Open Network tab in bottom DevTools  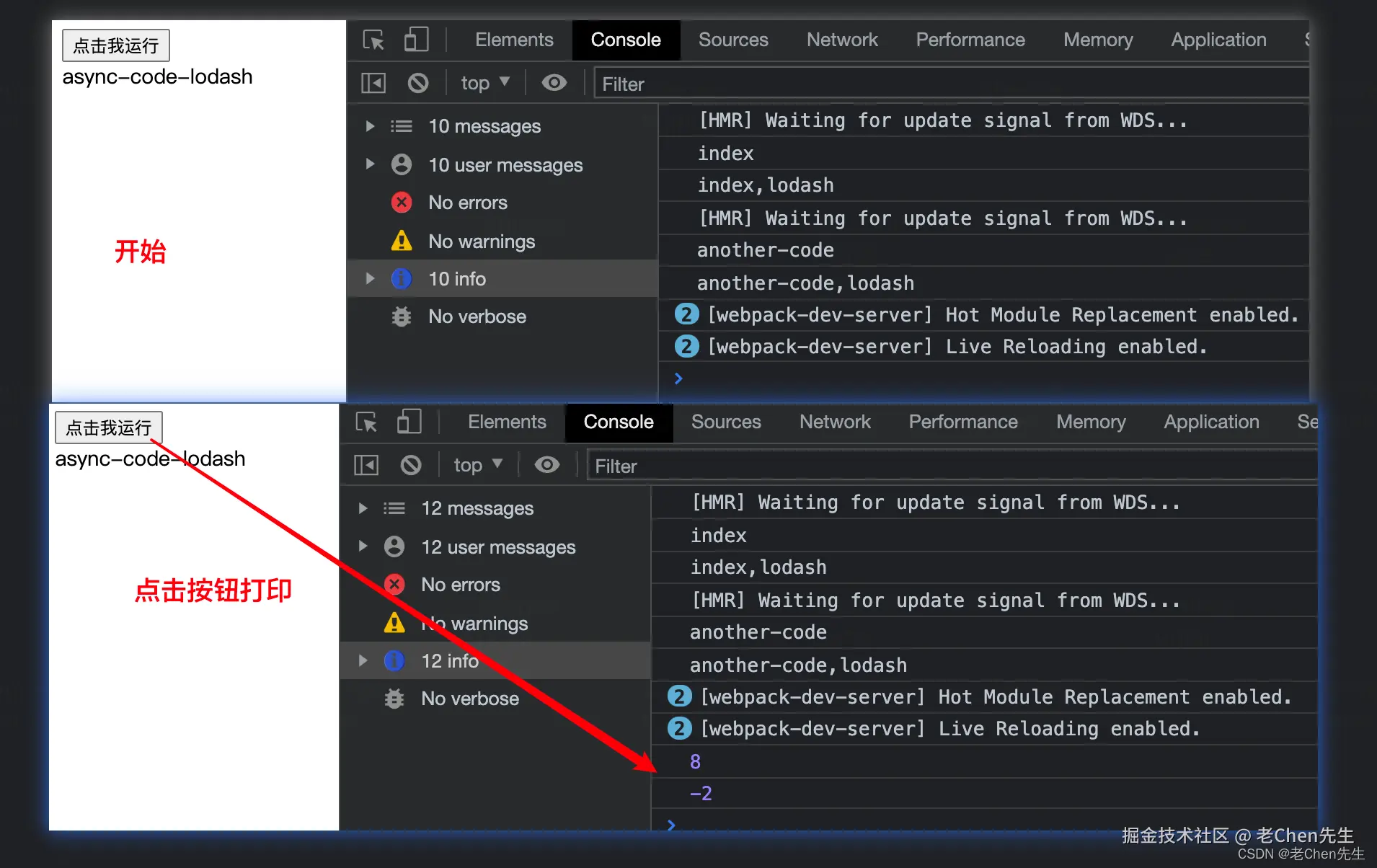tap(835, 422)
